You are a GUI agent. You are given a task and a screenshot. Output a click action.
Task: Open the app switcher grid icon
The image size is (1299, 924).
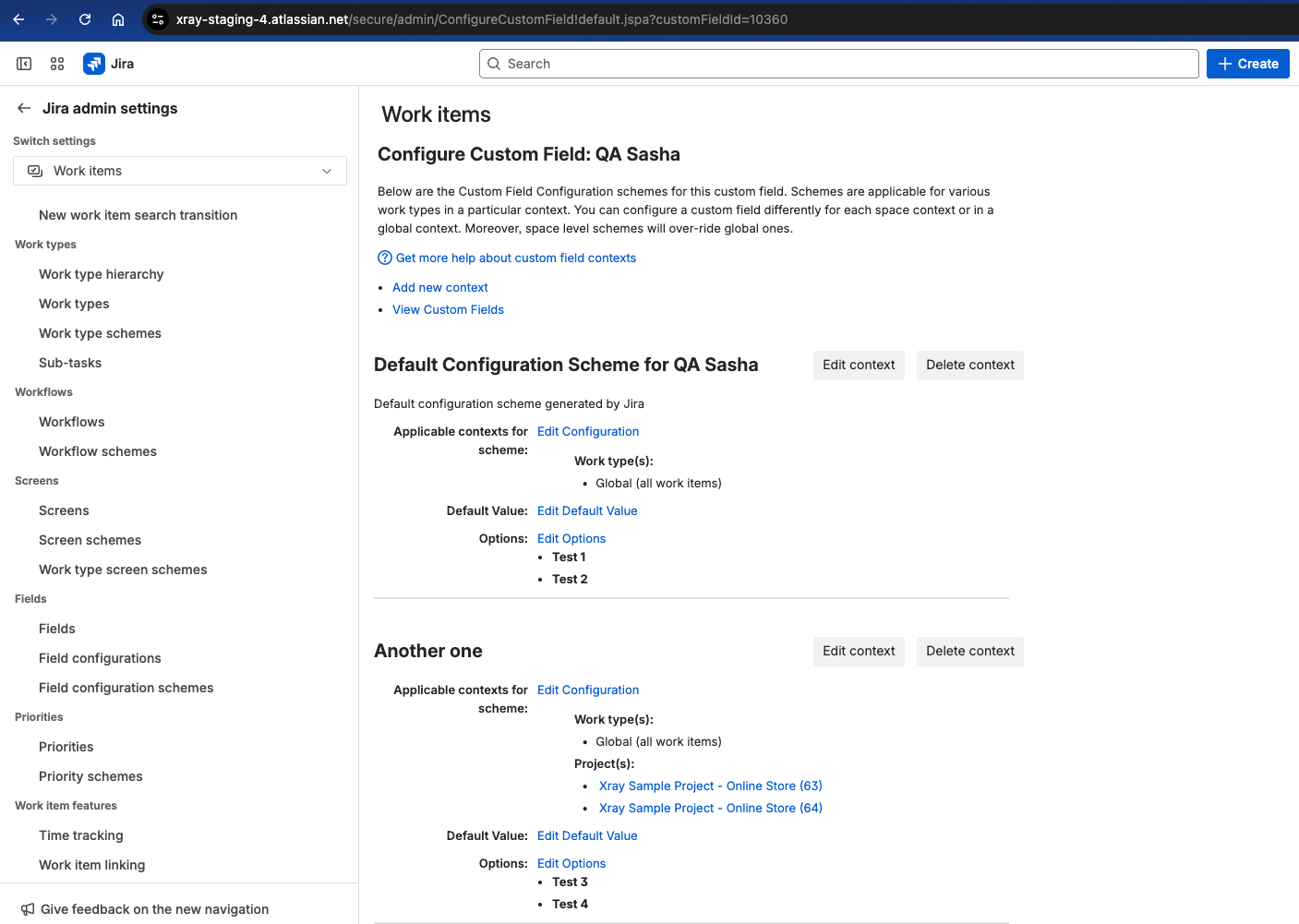pos(57,64)
